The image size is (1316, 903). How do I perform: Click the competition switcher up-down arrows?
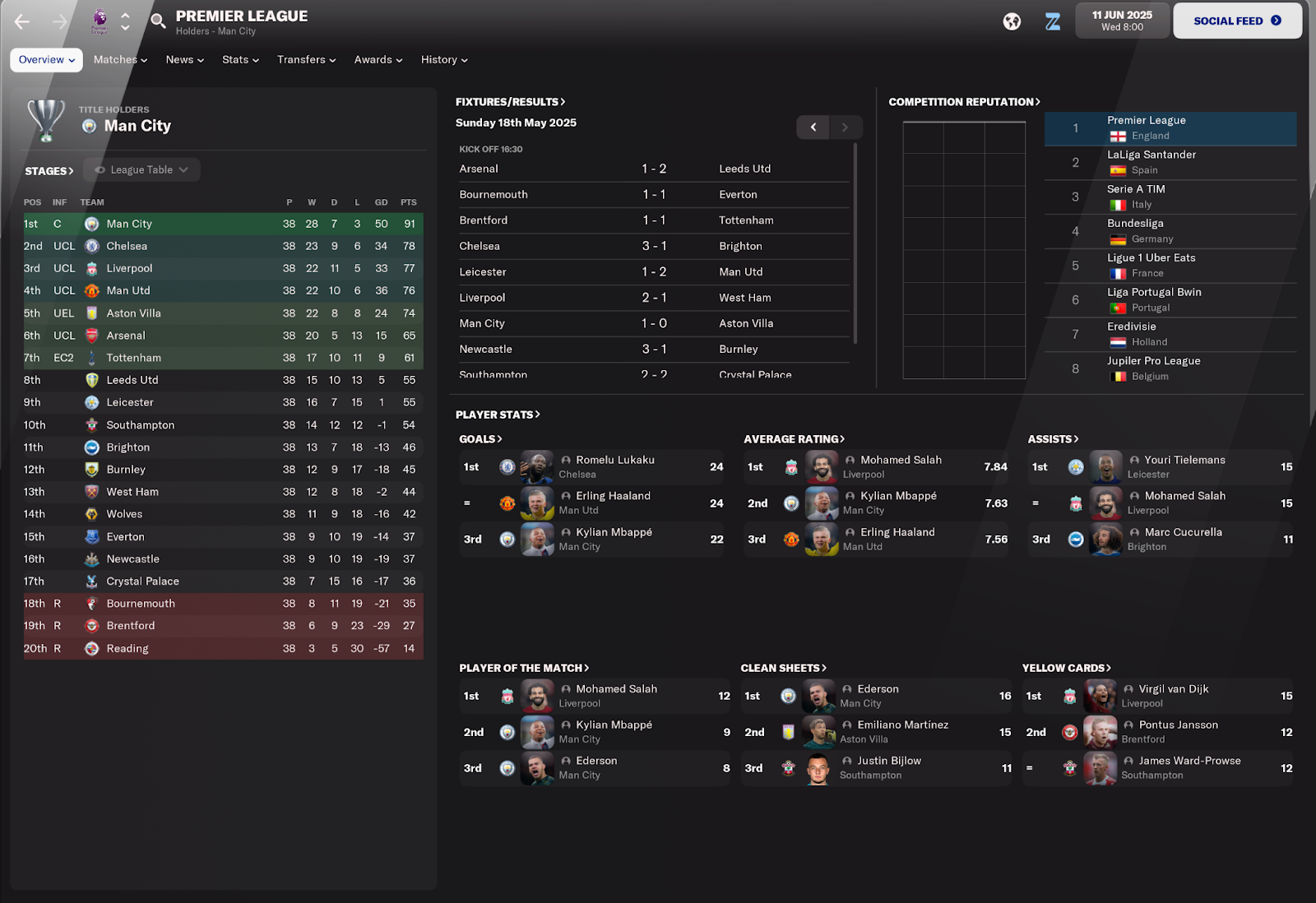[125, 21]
